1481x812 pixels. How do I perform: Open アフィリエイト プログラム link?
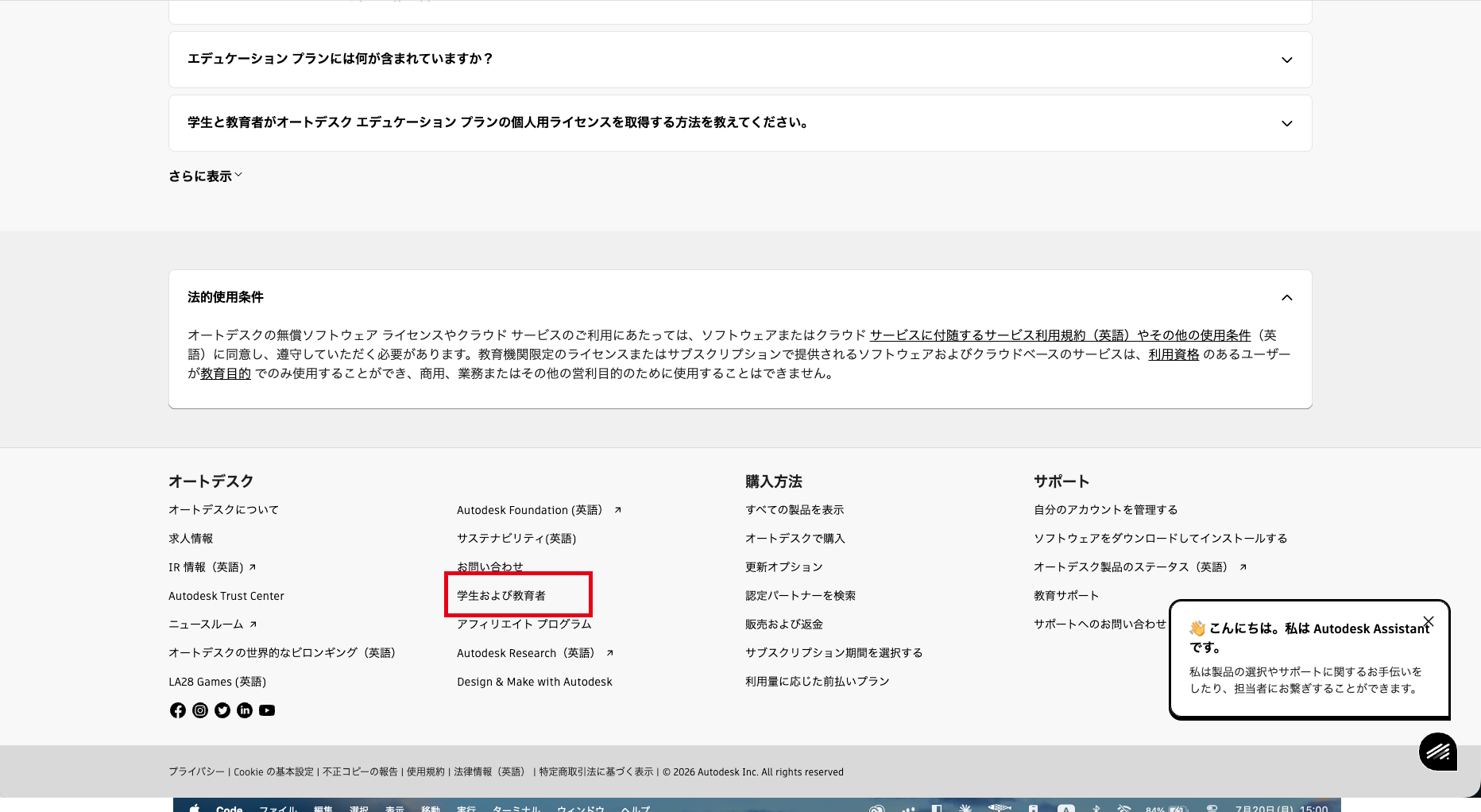(x=524, y=624)
